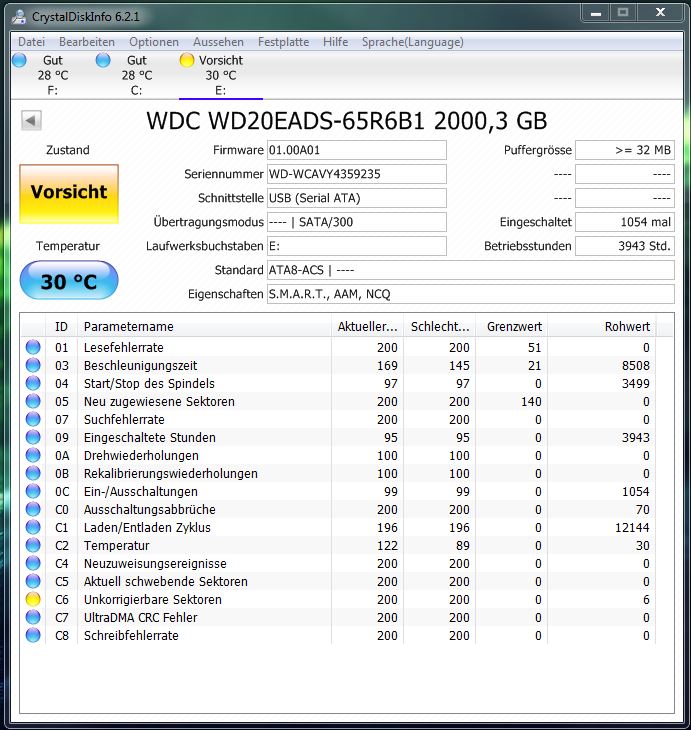691x730 pixels.
Task: Click the Grenzwert column header
Action: pos(512,326)
